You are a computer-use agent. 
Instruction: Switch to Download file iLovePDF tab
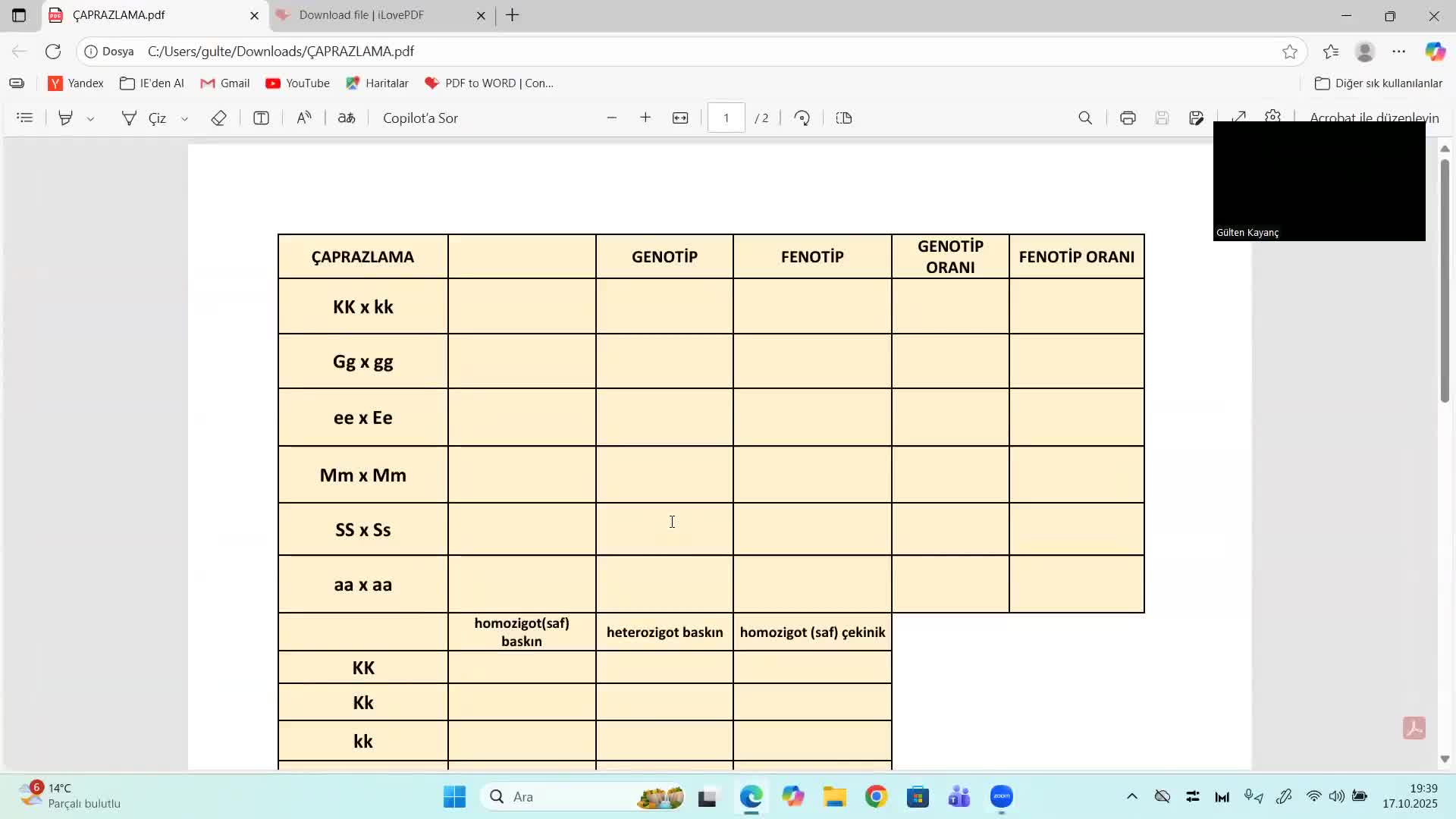coord(361,15)
